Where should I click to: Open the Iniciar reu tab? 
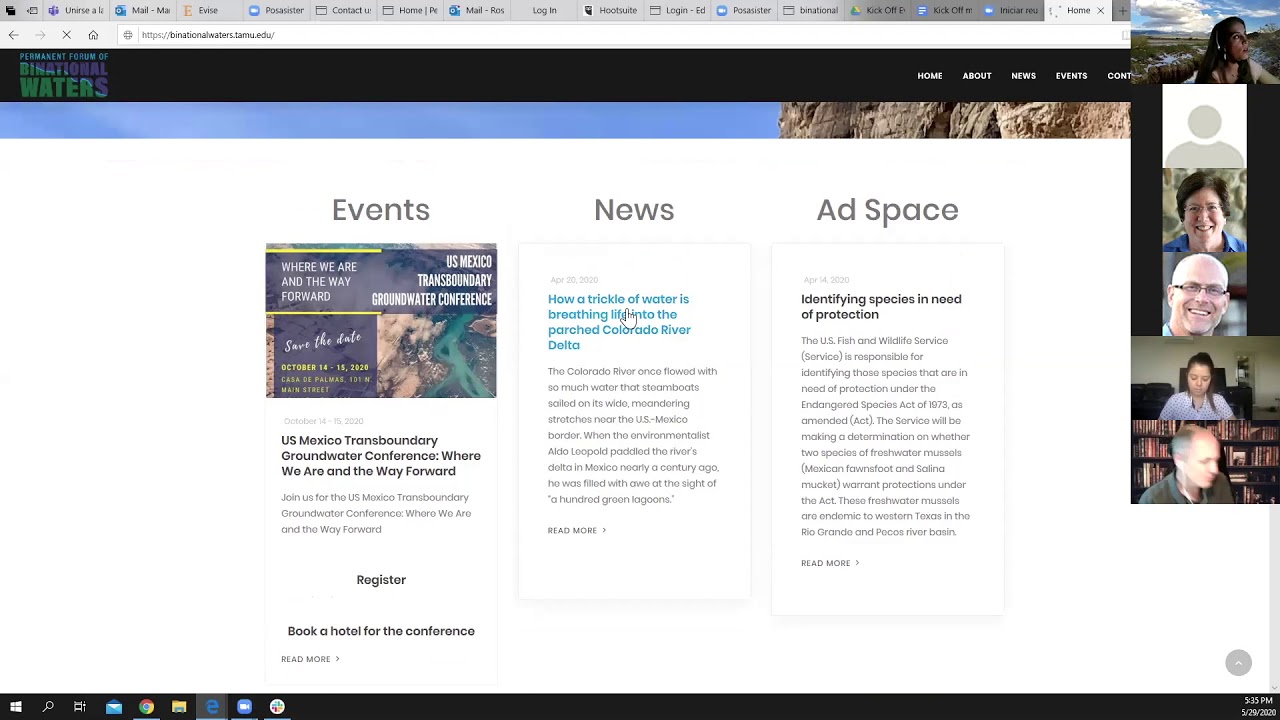pyautogui.click(x=1011, y=10)
